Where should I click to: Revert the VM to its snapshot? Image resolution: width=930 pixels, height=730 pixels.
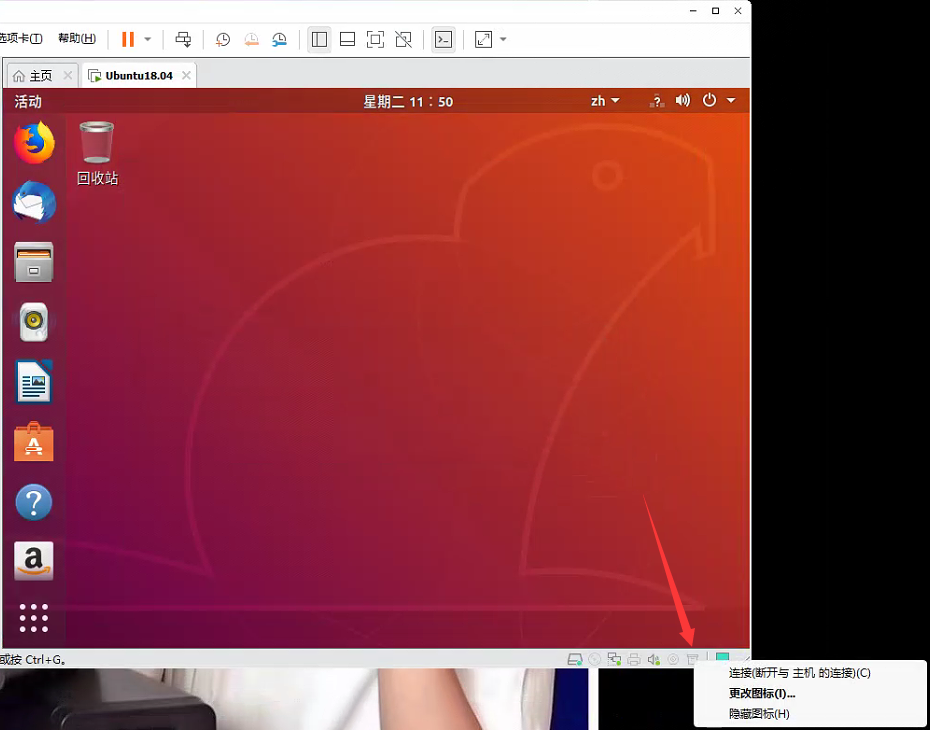(x=251, y=40)
